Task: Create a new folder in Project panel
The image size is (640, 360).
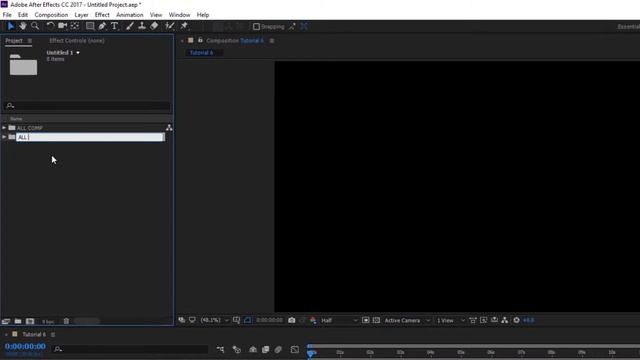Action: (18, 321)
